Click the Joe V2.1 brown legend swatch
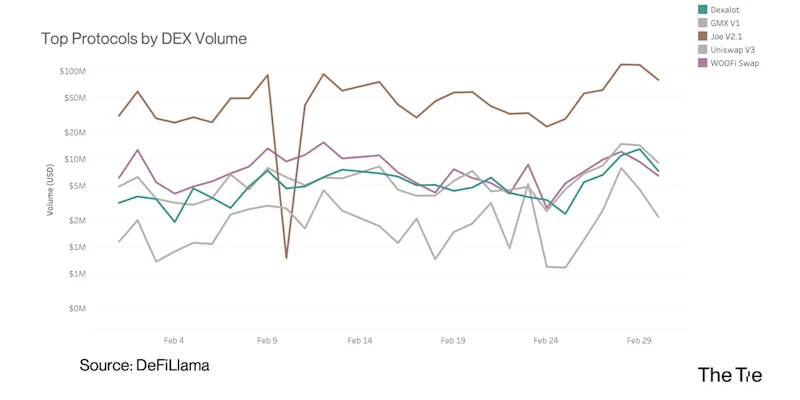Screen dimensions: 800x400 point(703,36)
